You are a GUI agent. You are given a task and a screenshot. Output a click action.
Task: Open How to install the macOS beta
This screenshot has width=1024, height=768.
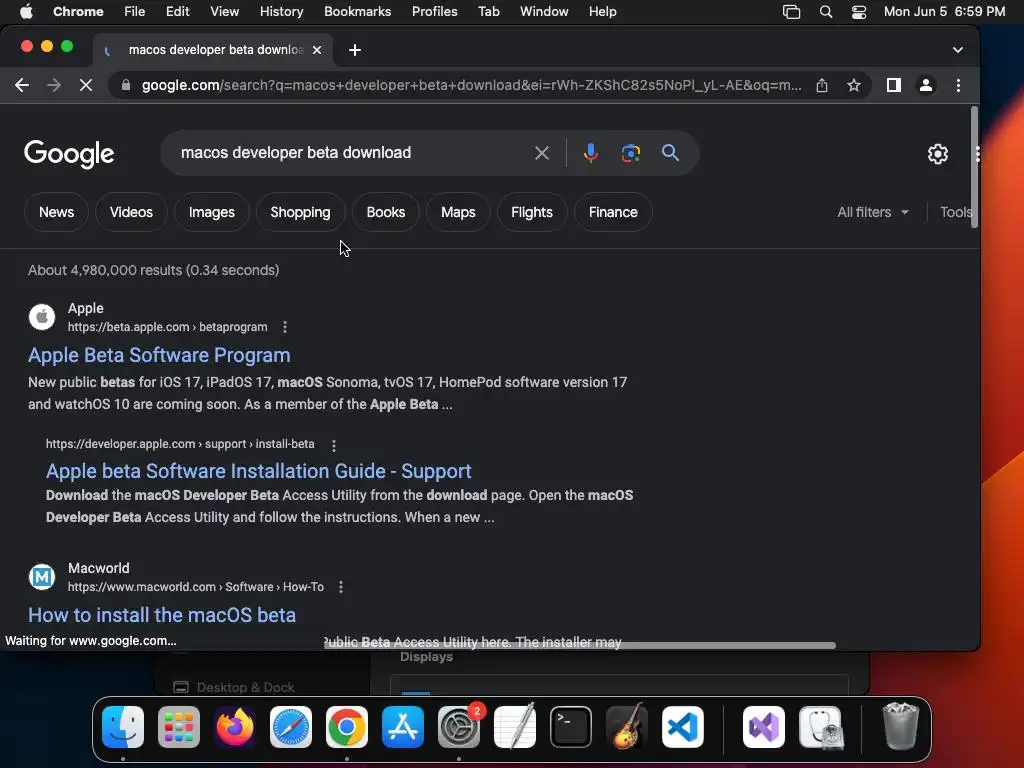(x=162, y=615)
